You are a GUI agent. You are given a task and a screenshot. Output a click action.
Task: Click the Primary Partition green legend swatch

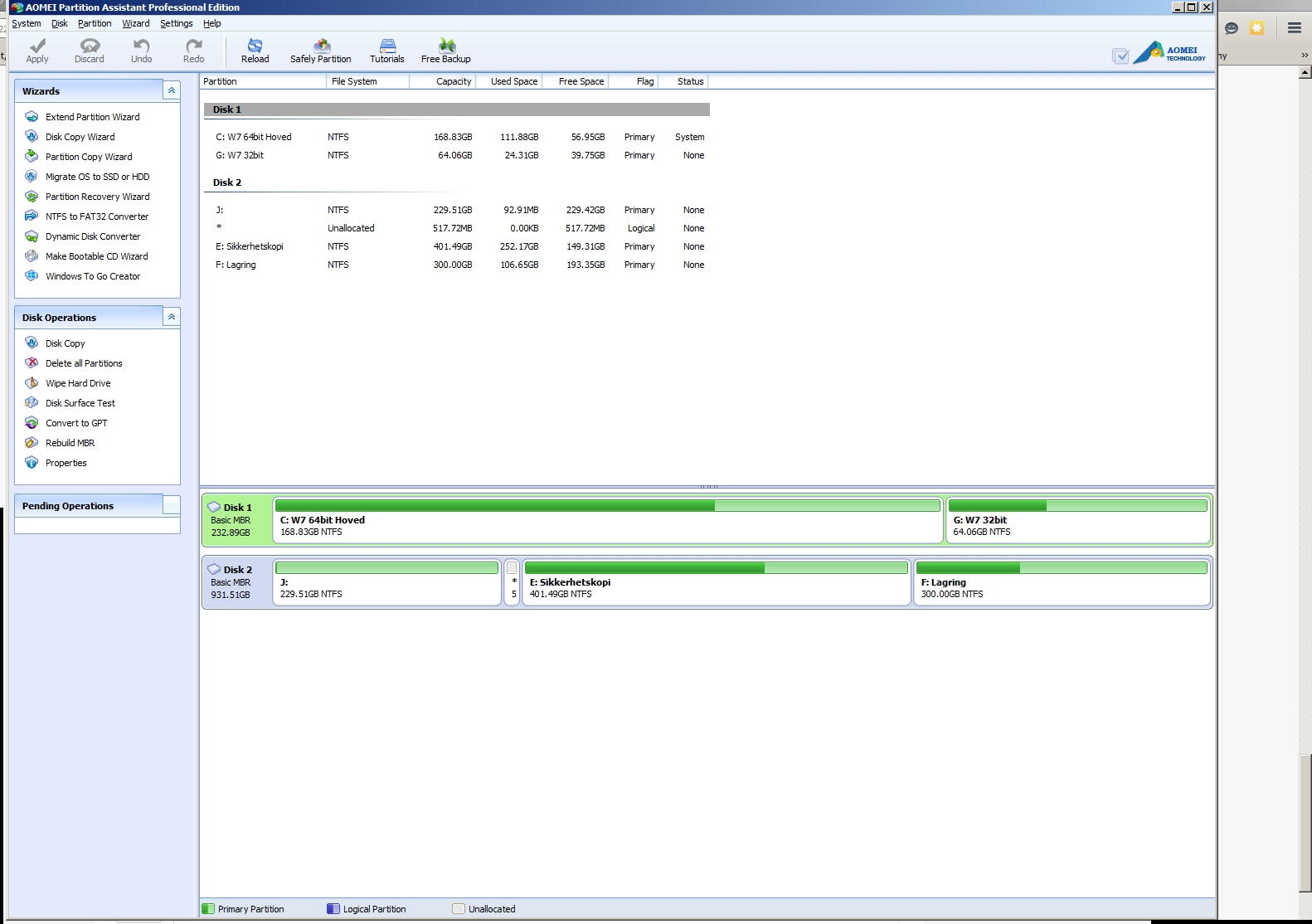208,909
